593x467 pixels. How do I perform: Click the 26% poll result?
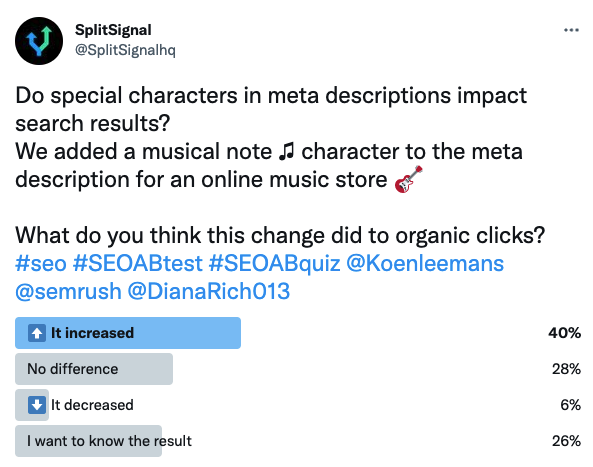(566, 441)
